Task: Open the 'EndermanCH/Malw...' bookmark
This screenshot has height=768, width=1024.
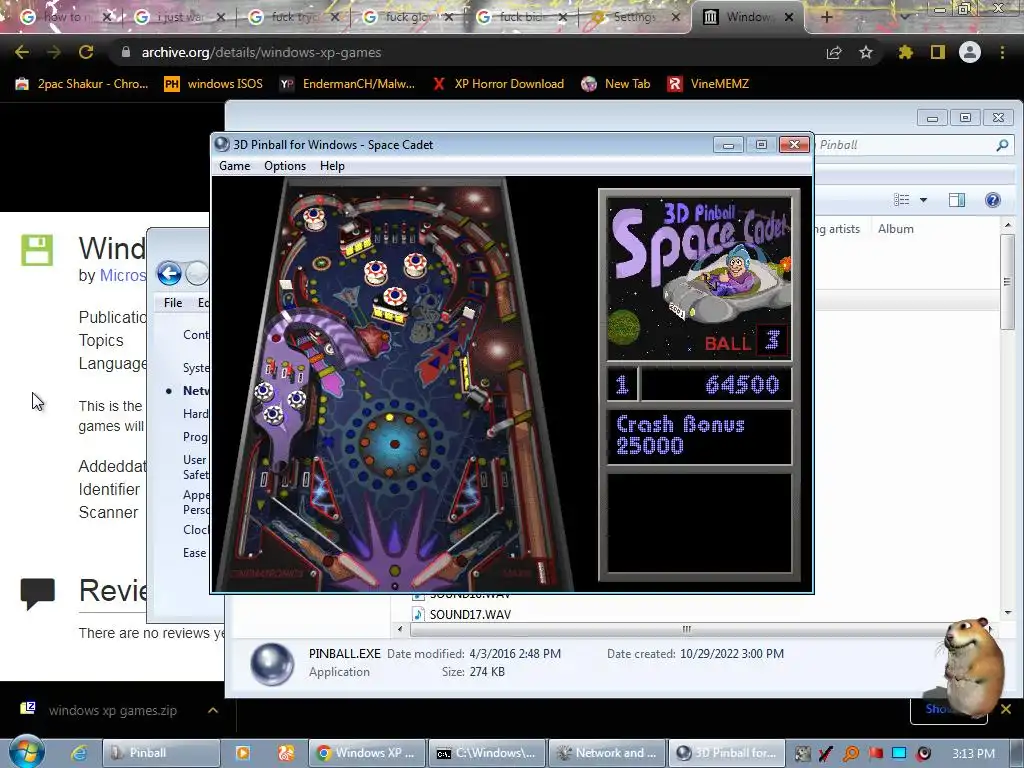Action: pyautogui.click(x=347, y=84)
